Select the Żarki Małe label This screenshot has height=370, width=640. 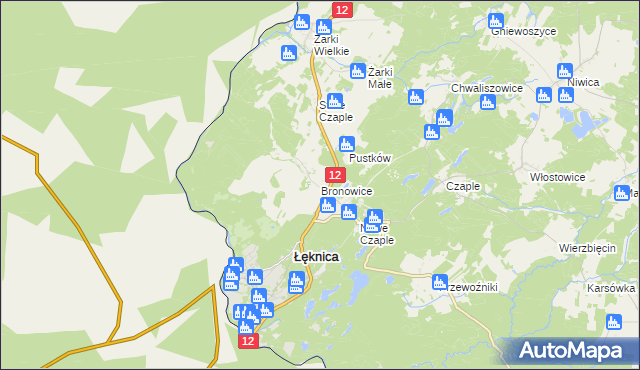pos(380,78)
